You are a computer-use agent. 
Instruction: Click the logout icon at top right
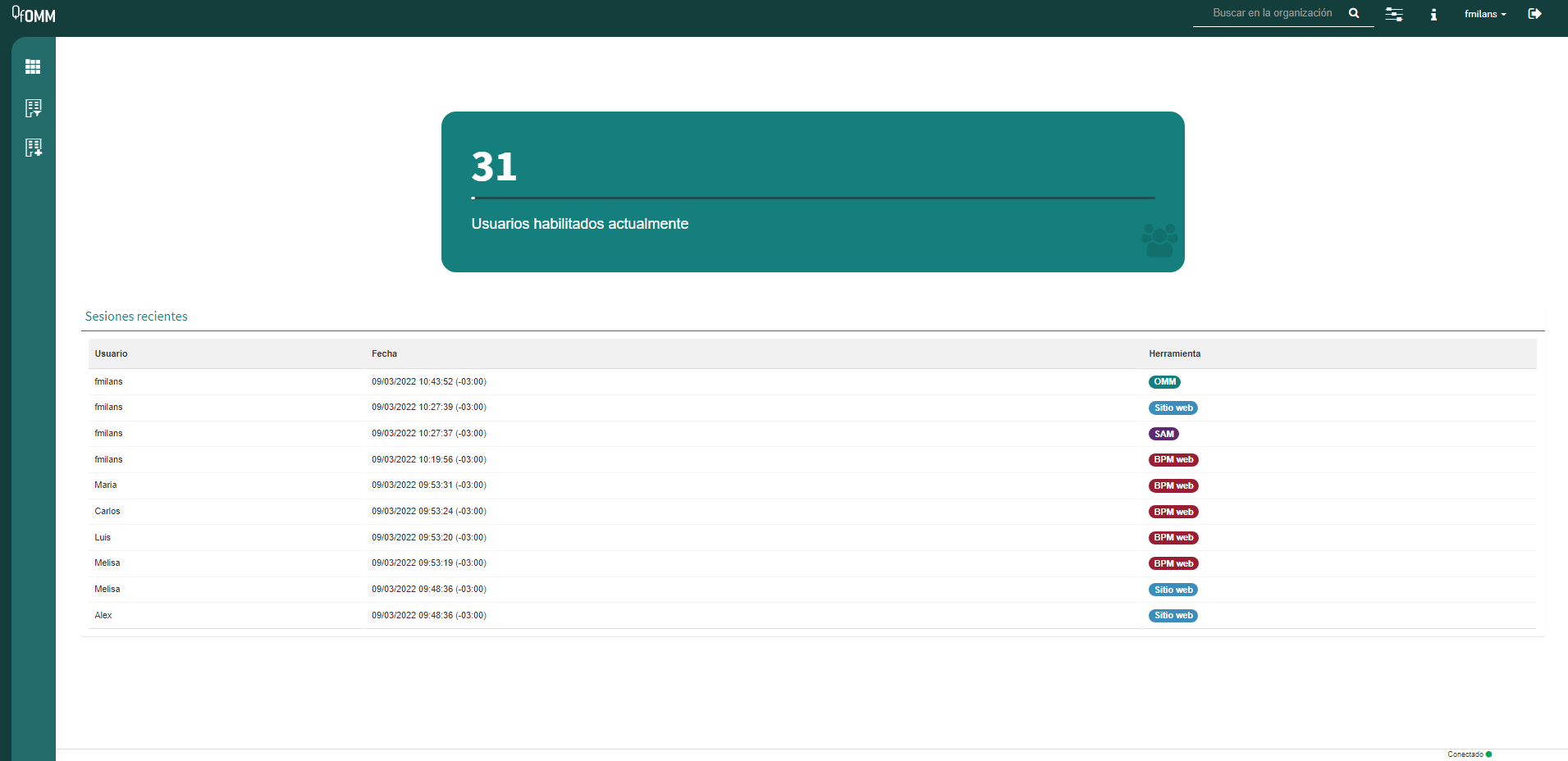coord(1534,13)
